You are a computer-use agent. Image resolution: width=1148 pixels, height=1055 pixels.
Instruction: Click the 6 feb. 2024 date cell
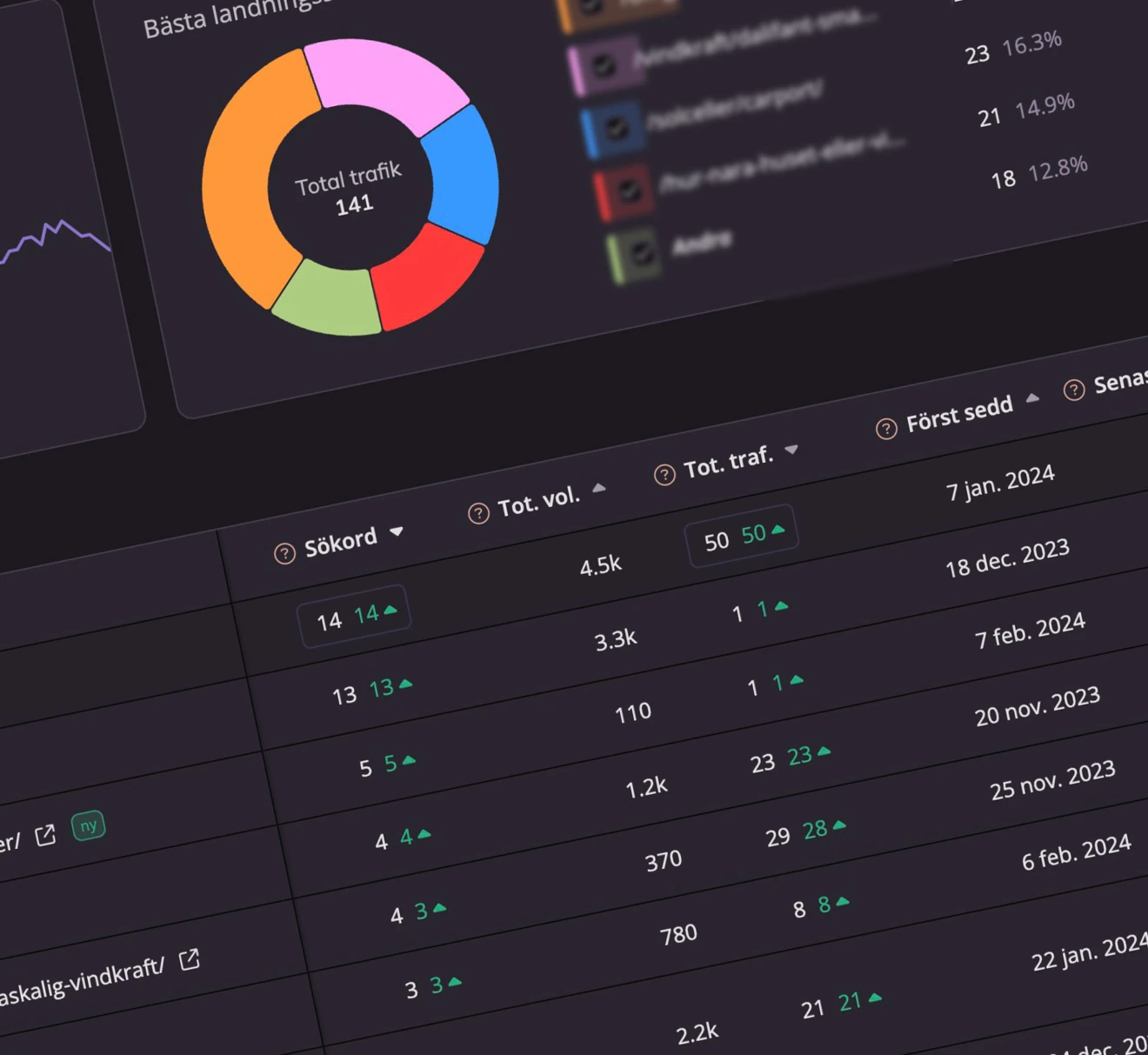click(x=1077, y=852)
